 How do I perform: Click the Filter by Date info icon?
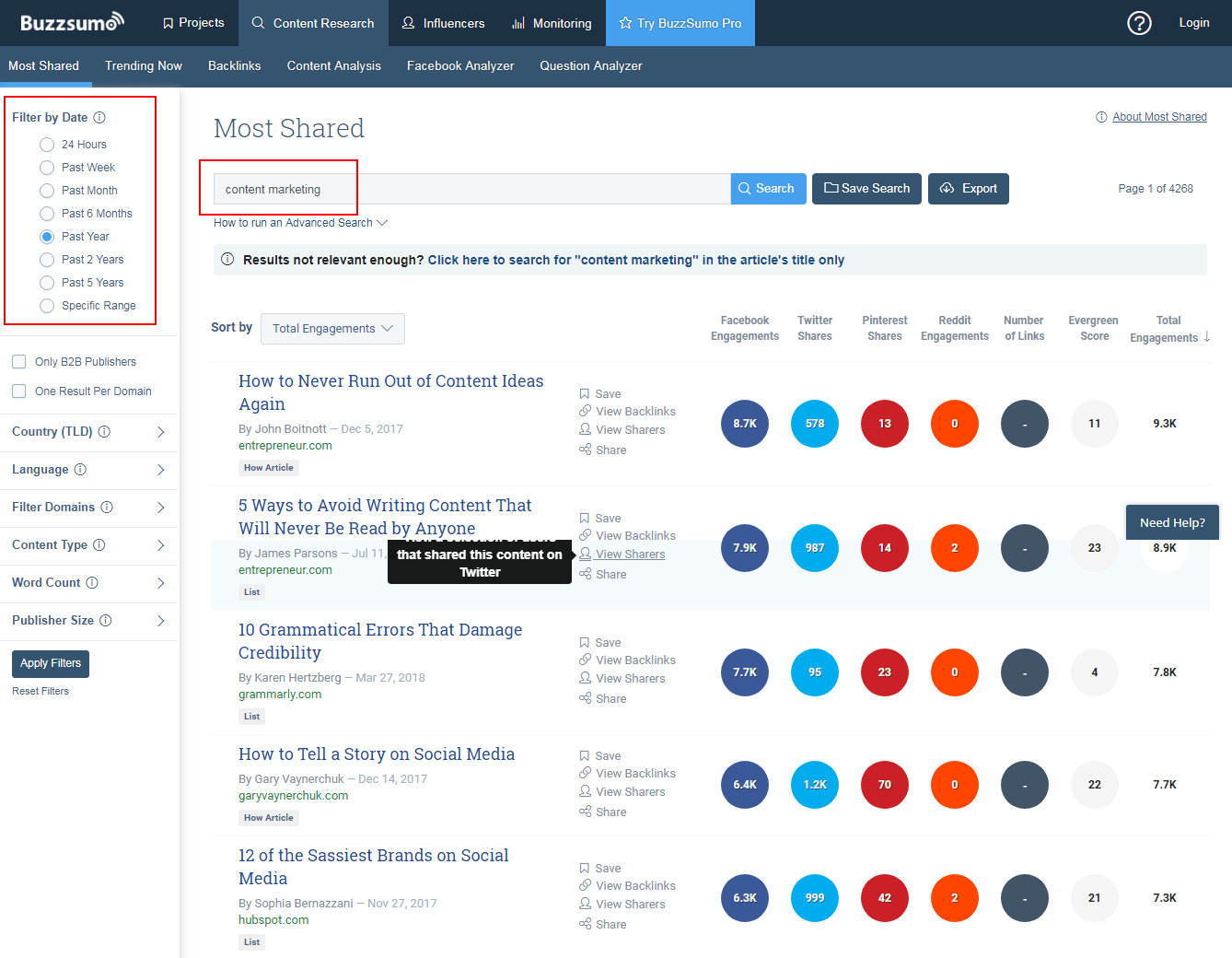[99, 117]
